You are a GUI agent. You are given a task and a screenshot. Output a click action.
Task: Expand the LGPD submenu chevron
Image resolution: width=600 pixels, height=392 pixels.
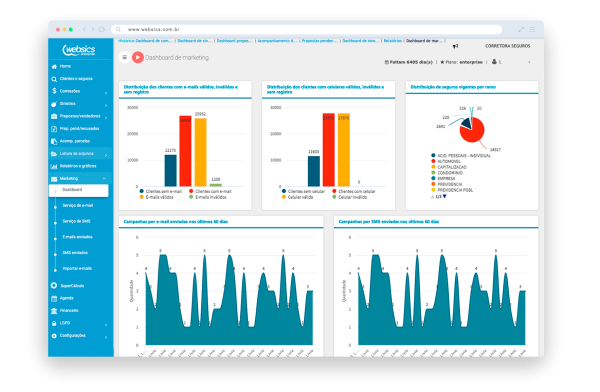coord(106,325)
